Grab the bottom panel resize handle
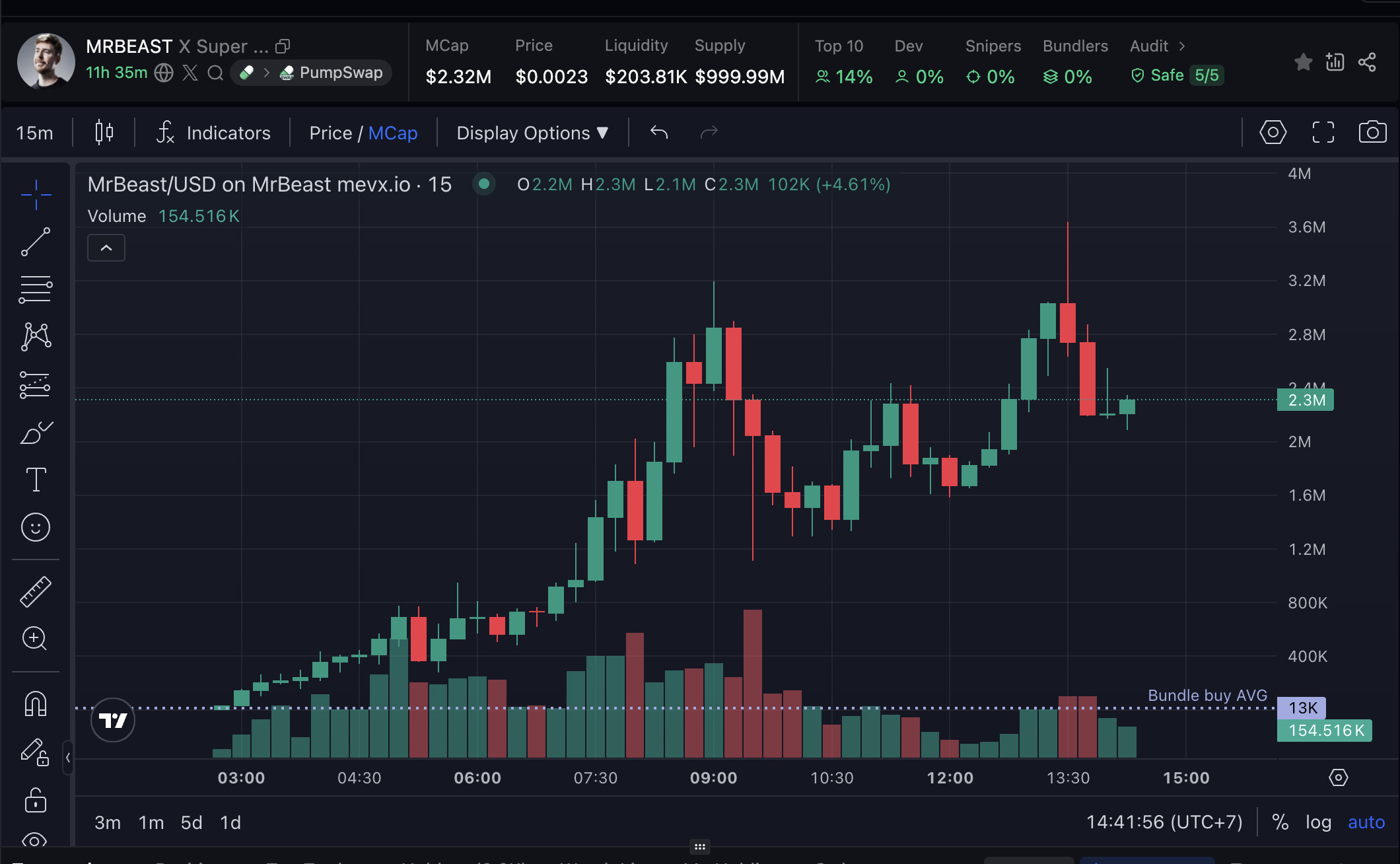The height and width of the screenshot is (864, 1400). [x=700, y=846]
